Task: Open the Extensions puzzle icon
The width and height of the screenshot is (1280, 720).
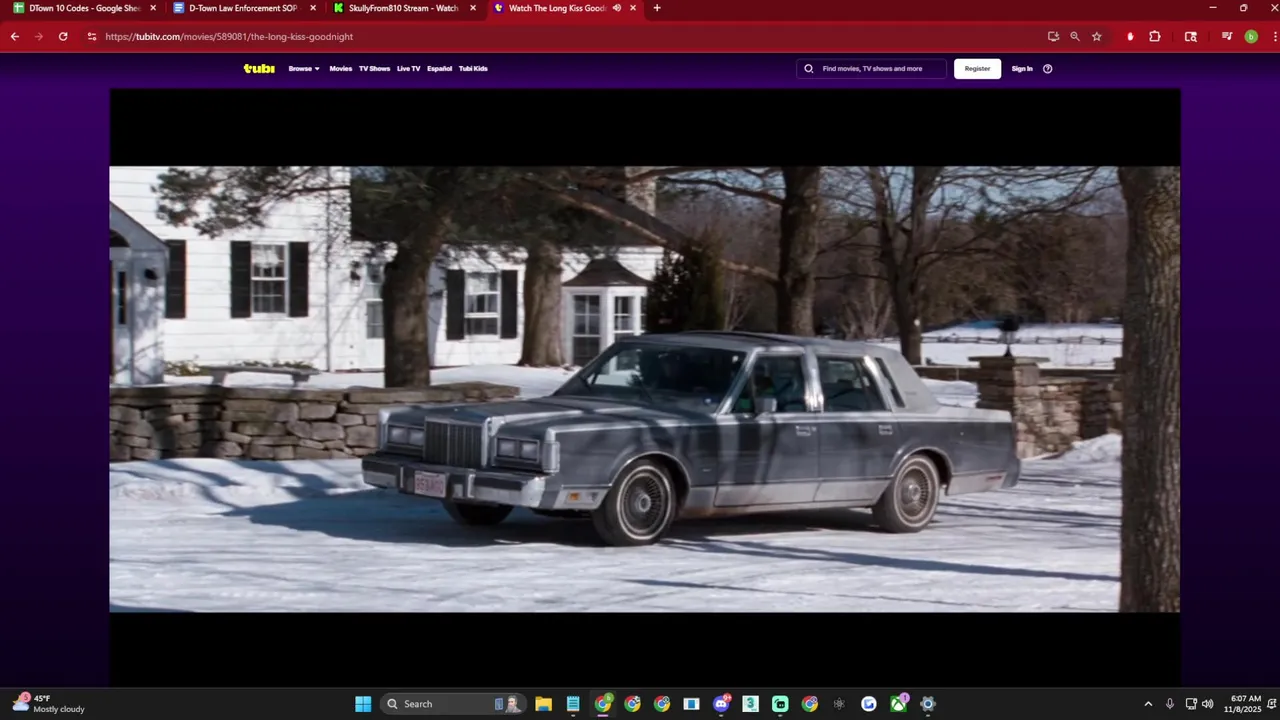Action: (1155, 36)
